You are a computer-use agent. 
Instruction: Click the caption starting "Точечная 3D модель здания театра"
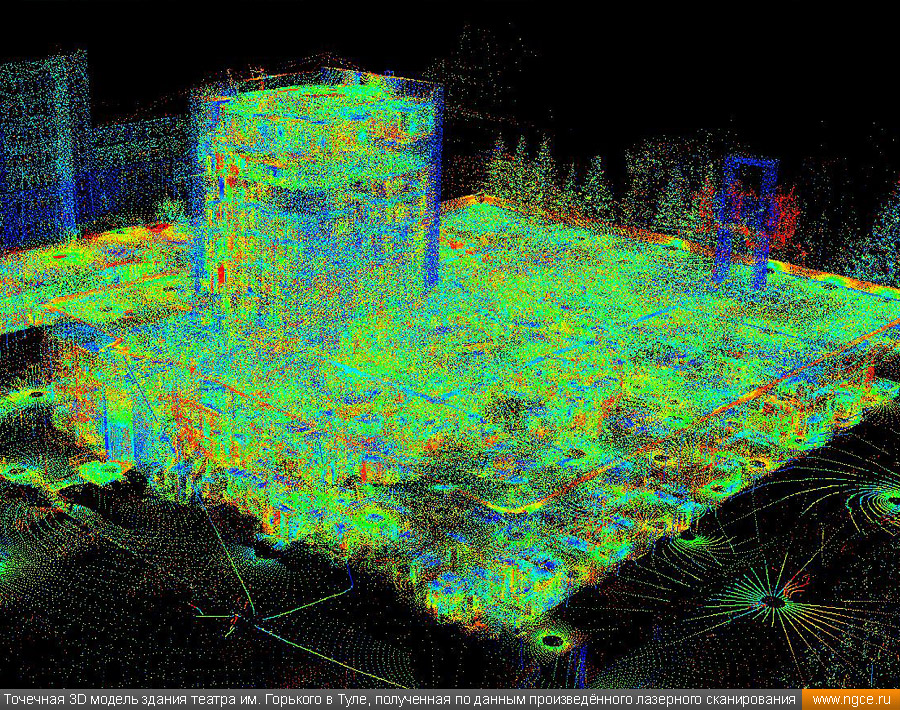(399, 700)
